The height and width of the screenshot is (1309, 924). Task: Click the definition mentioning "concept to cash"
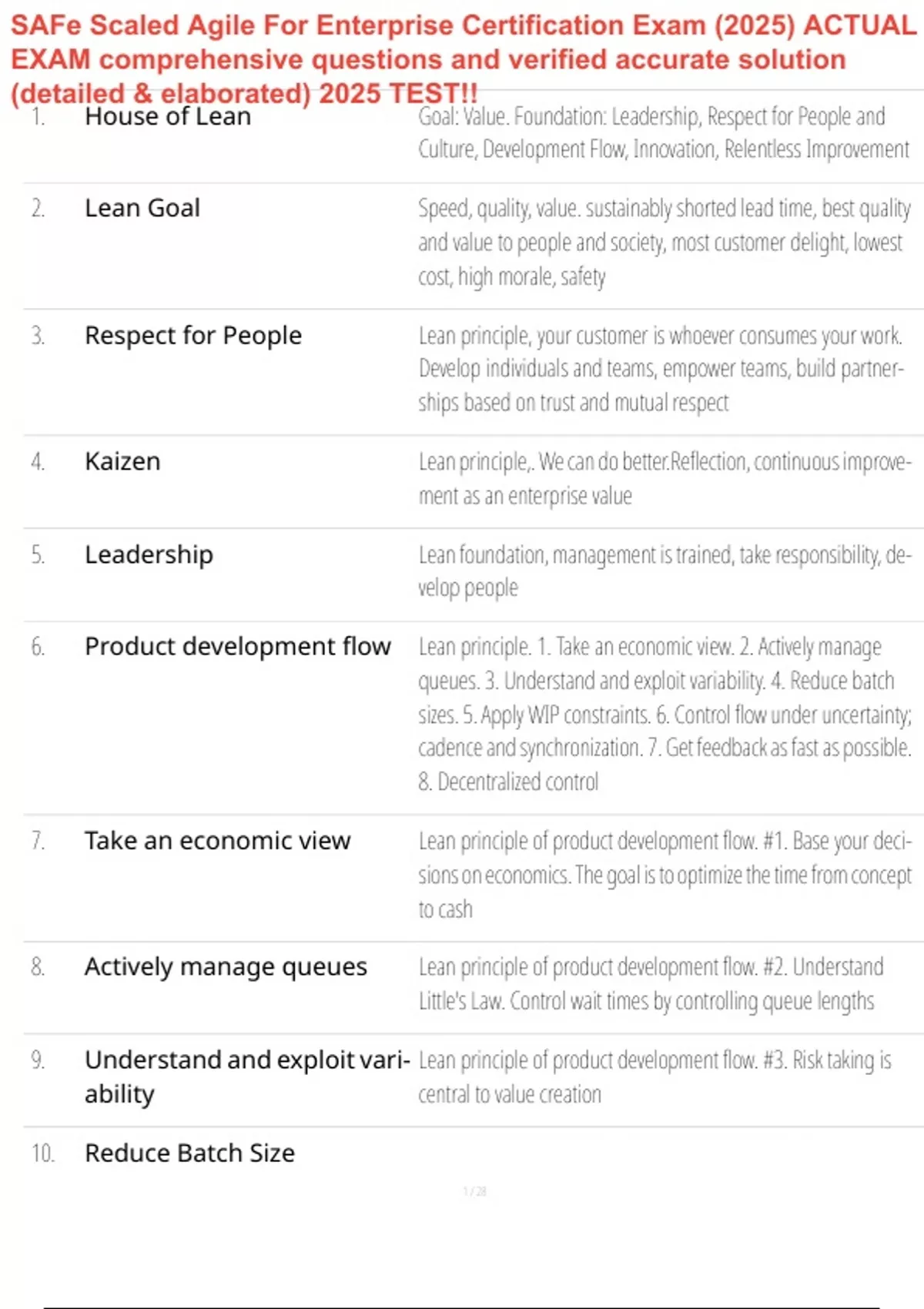click(x=664, y=875)
